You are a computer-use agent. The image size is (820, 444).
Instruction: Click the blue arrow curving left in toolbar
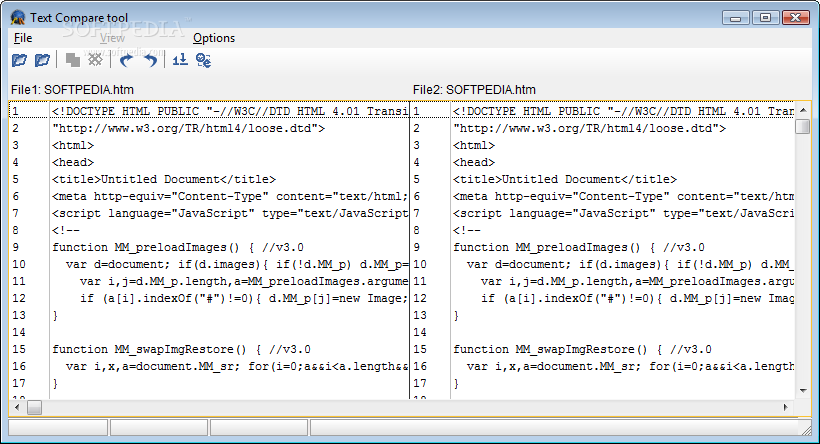click(150, 60)
